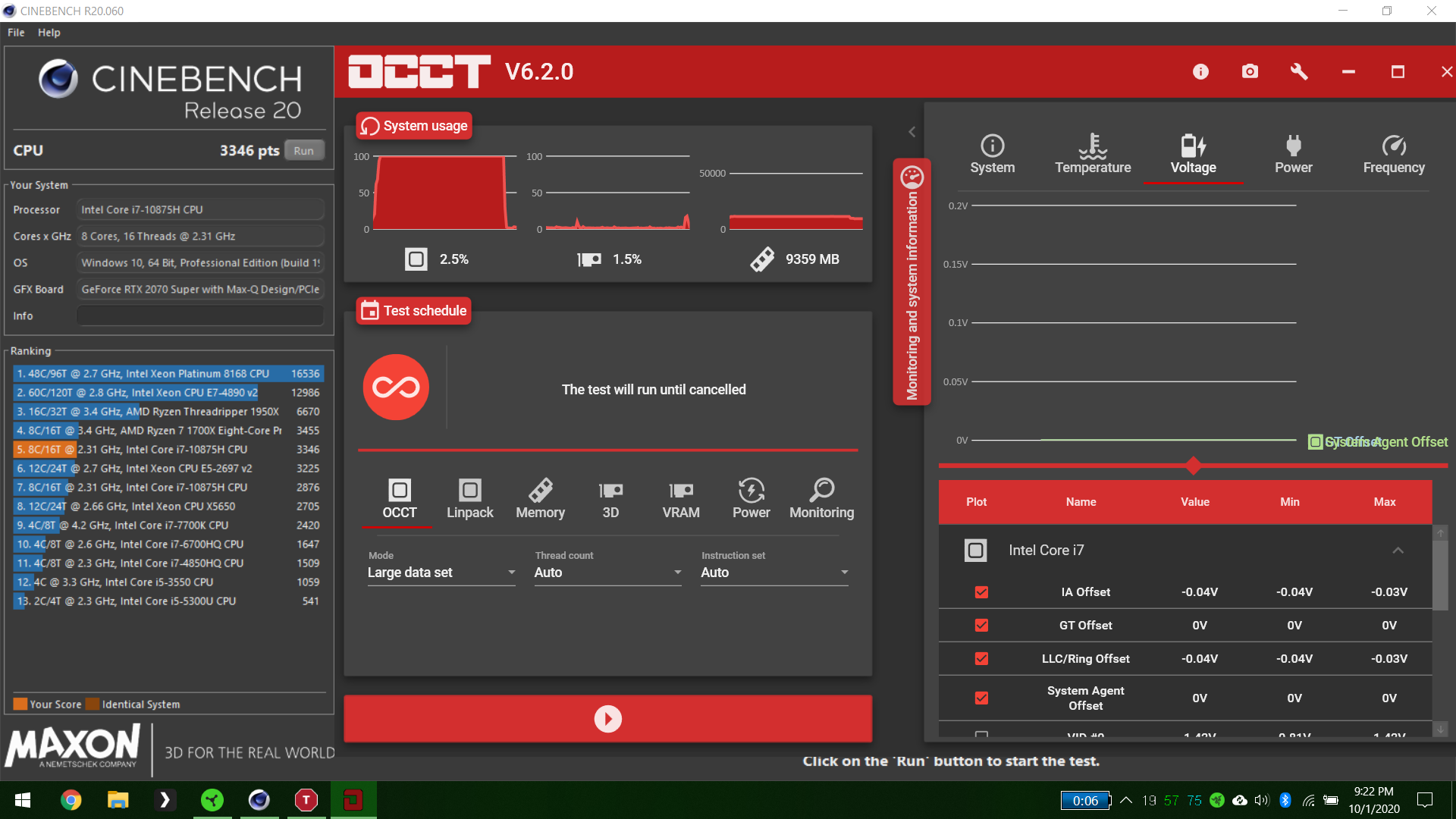1456x819 pixels.
Task: Switch to Cinebench taskbar icon
Action: 259,800
